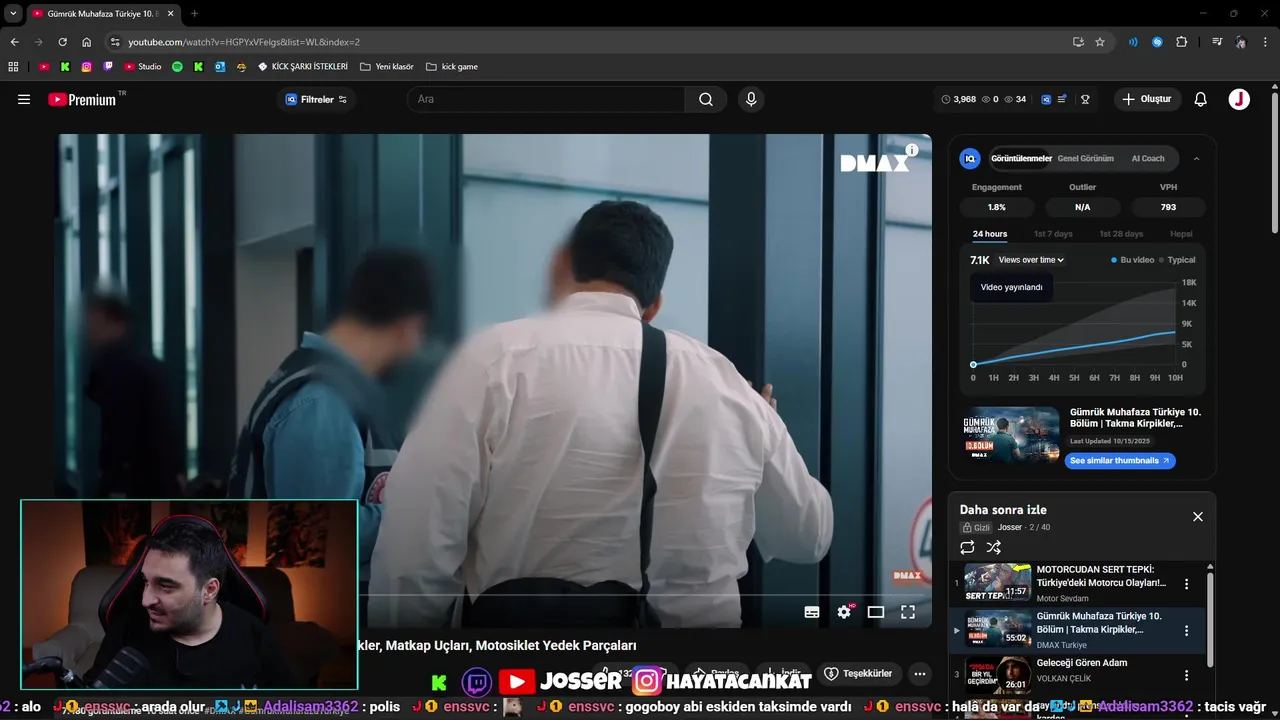Click the Teşekkürler button below video
The width and height of the screenshot is (1280, 720).
[860, 674]
